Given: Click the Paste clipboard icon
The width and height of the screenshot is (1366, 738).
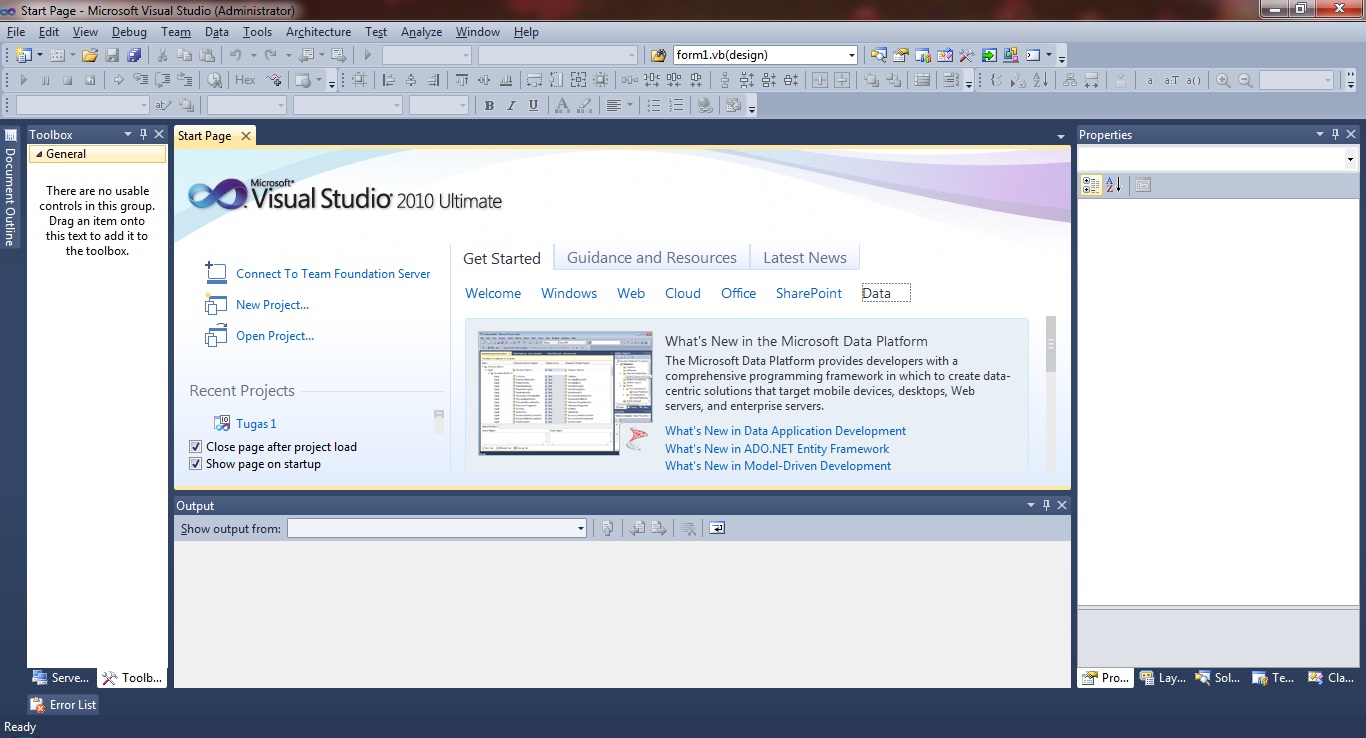Looking at the screenshot, I should click(206, 55).
